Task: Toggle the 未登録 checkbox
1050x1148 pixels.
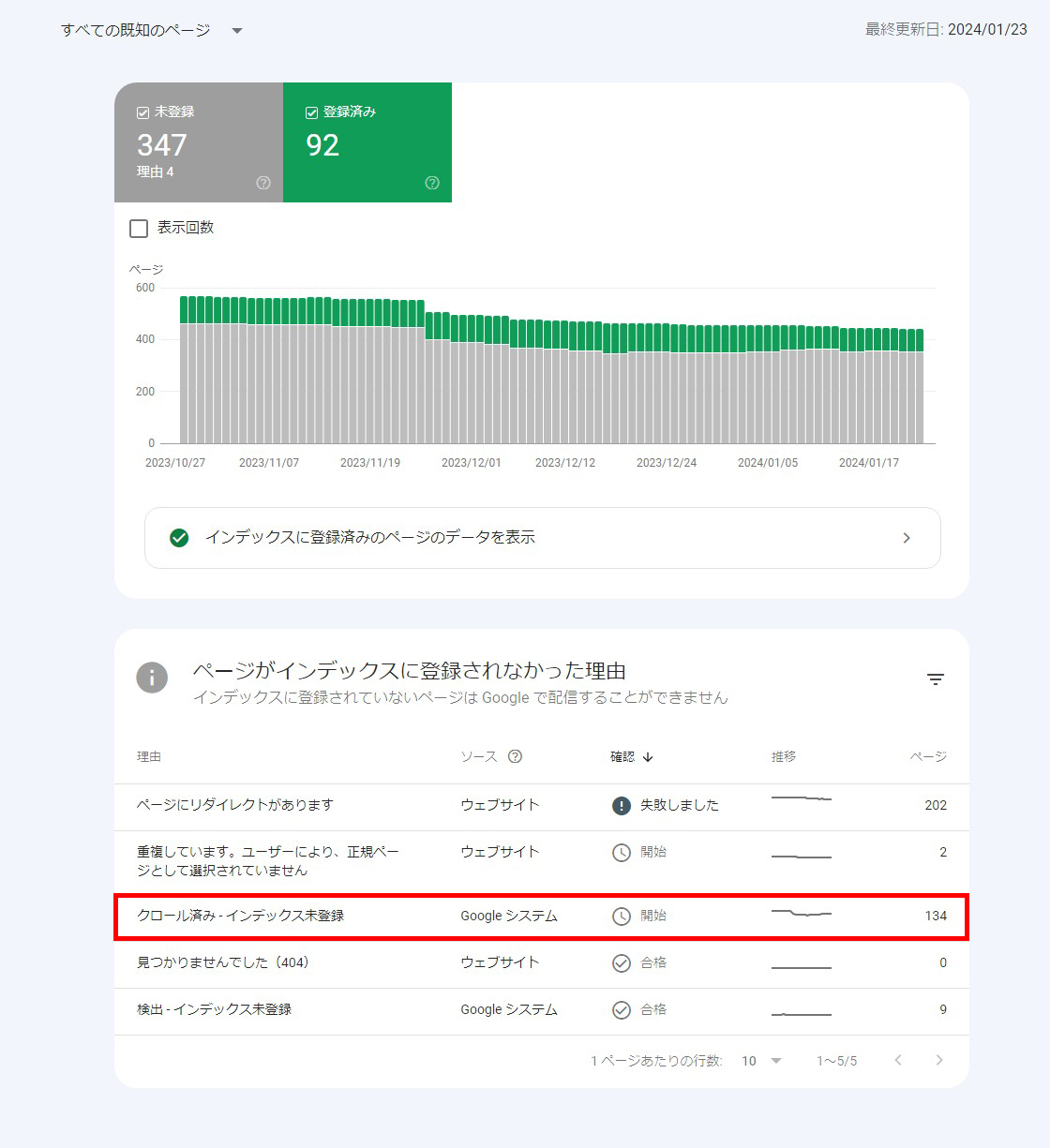Action: coord(143,112)
